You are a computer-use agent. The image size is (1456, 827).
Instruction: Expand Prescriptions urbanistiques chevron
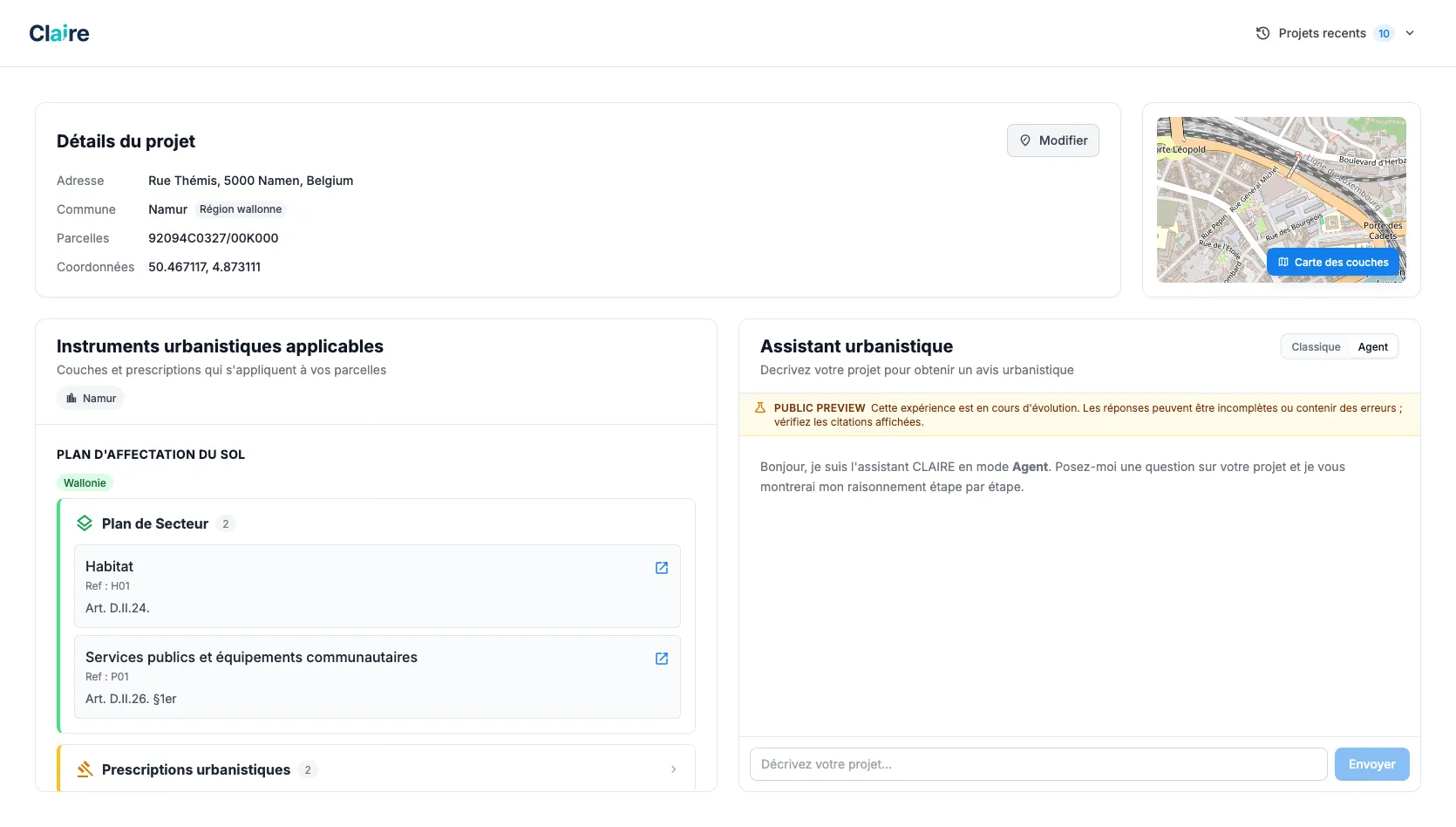pos(674,769)
